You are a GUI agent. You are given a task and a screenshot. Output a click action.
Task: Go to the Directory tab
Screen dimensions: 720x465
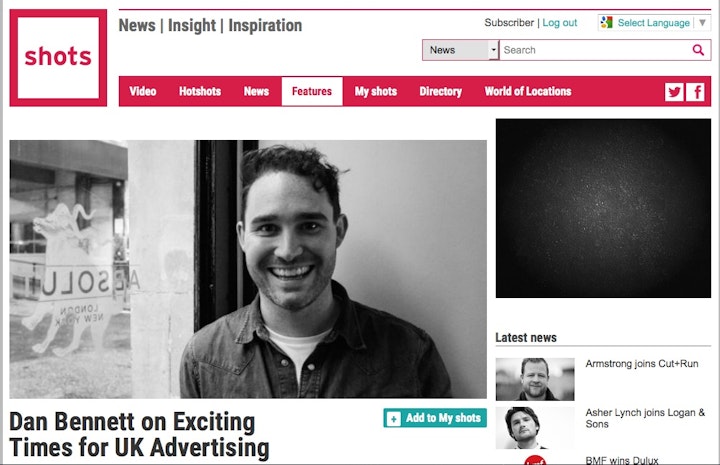click(x=440, y=91)
